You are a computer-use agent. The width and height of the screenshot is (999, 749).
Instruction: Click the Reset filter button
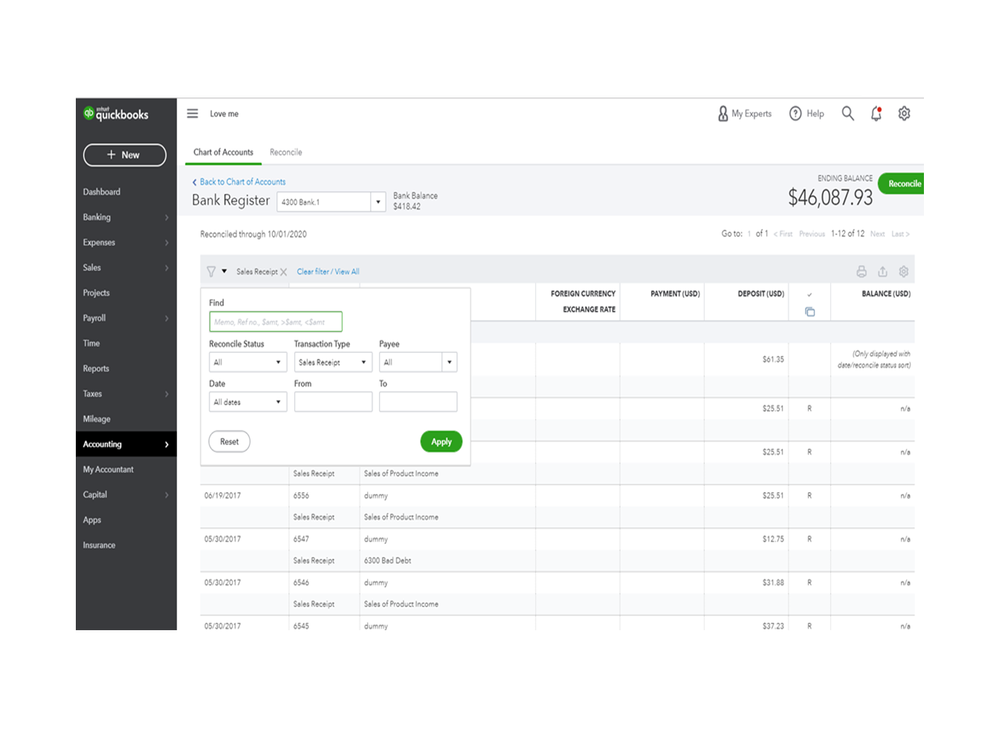[229, 441]
